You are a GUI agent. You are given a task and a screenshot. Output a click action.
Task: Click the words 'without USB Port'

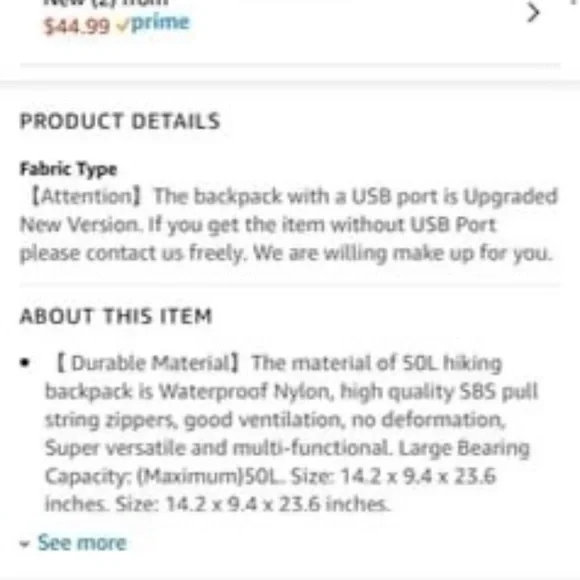pos(413,225)
